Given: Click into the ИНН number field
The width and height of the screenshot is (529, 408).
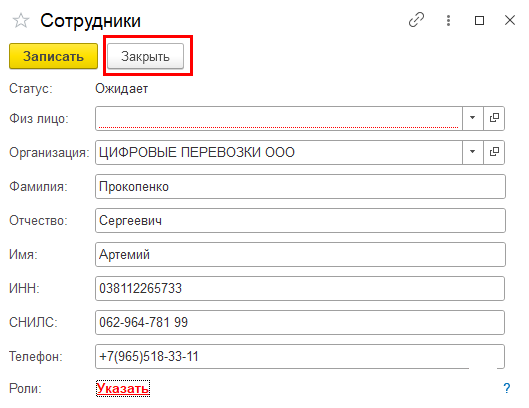Looking at the screenshot, I should coord(300,289).
